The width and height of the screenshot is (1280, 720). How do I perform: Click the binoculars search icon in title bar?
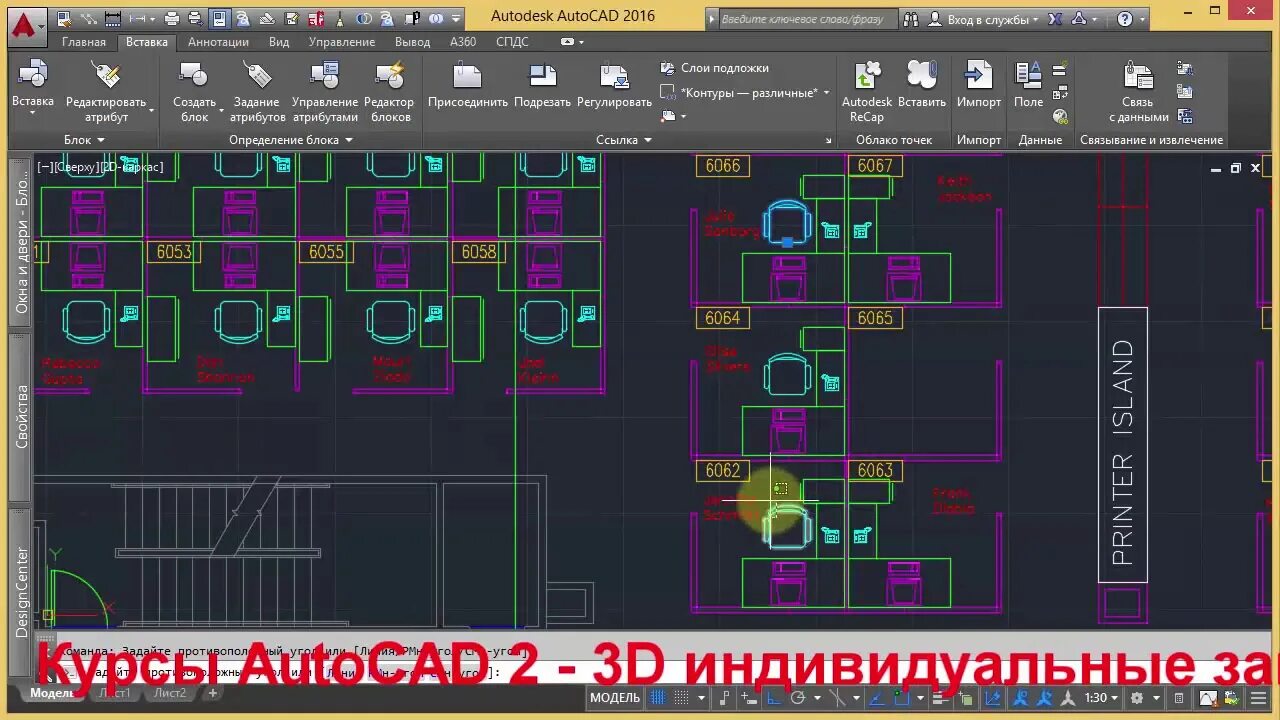tap(911, 19)
